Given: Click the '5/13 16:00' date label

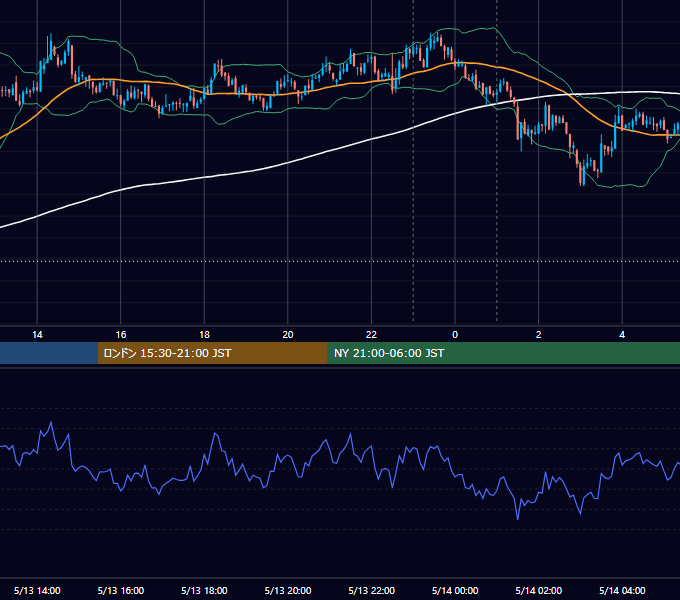Looking at the screenshot, I should point(121,590).
